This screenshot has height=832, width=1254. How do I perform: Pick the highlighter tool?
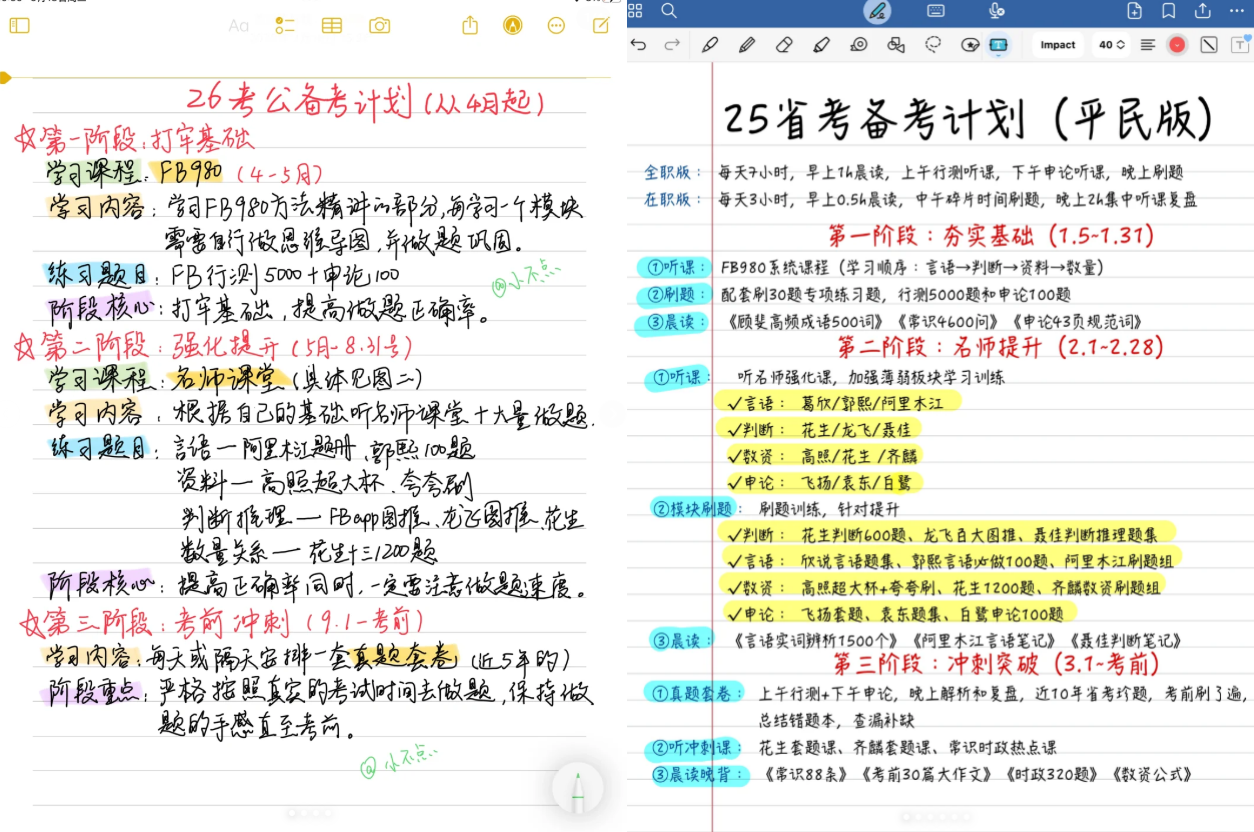(821, 44)
